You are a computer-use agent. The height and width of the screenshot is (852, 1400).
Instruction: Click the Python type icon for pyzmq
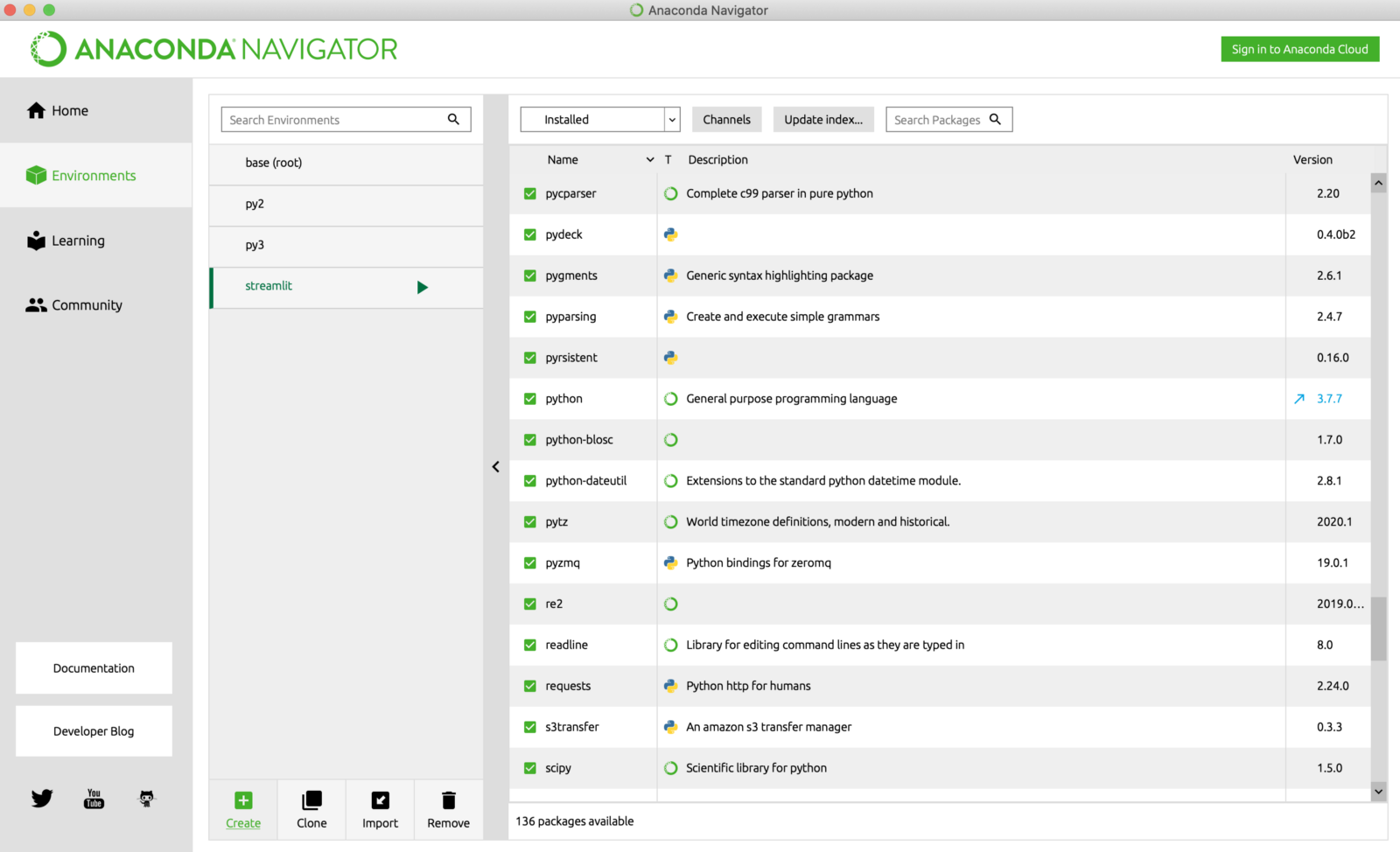(x=671, y=562)
